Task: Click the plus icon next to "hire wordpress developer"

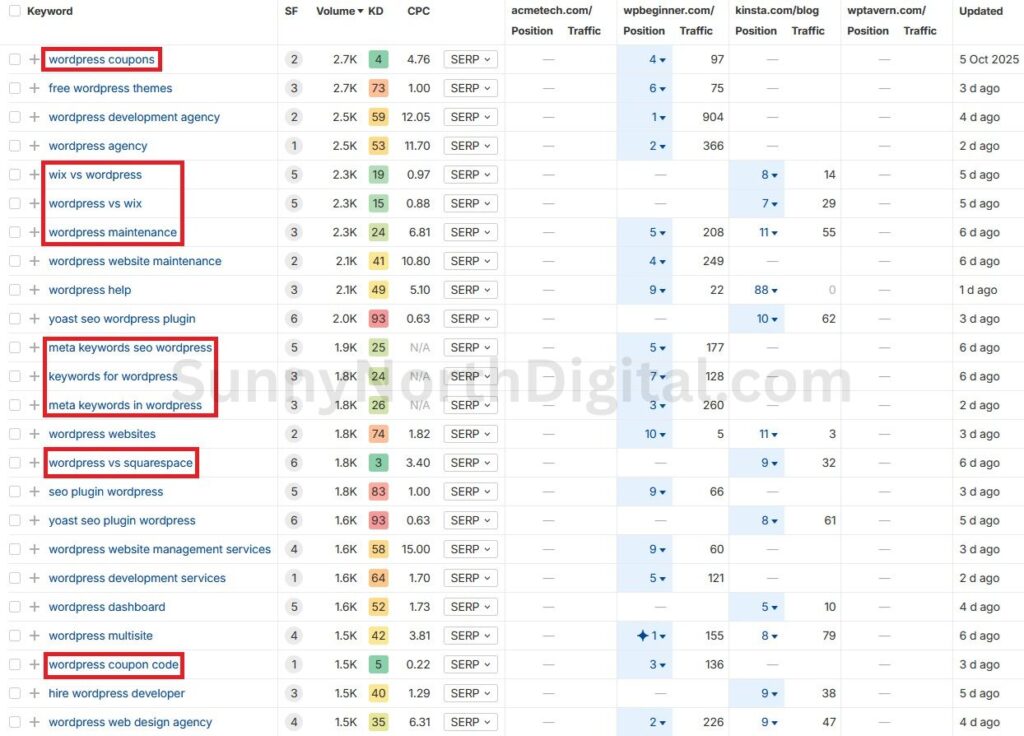Action: pyautogui.click(x=34, y=693)
